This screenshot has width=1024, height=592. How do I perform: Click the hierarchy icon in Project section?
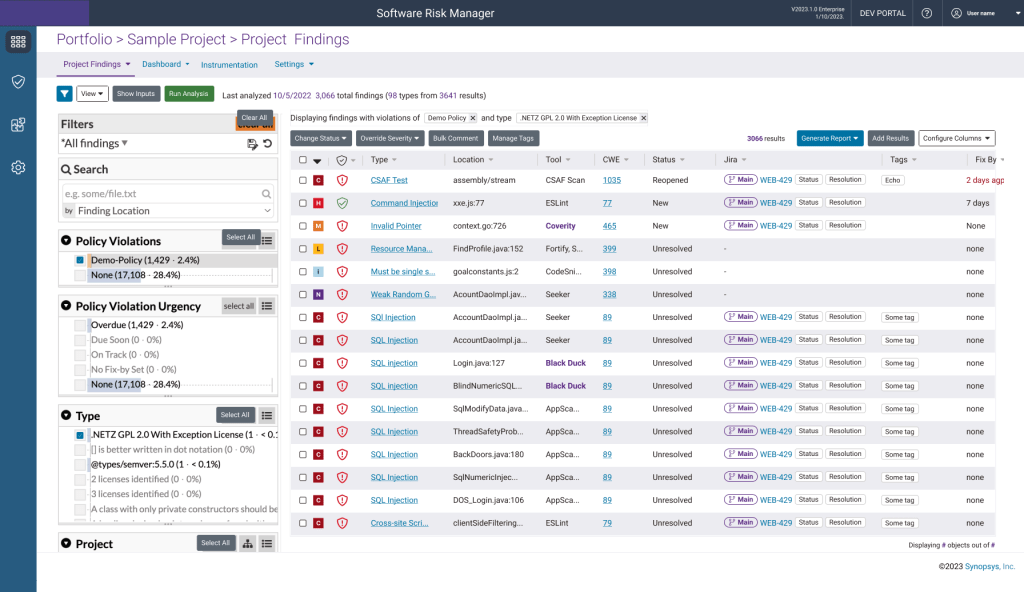(x=247, y=543)
